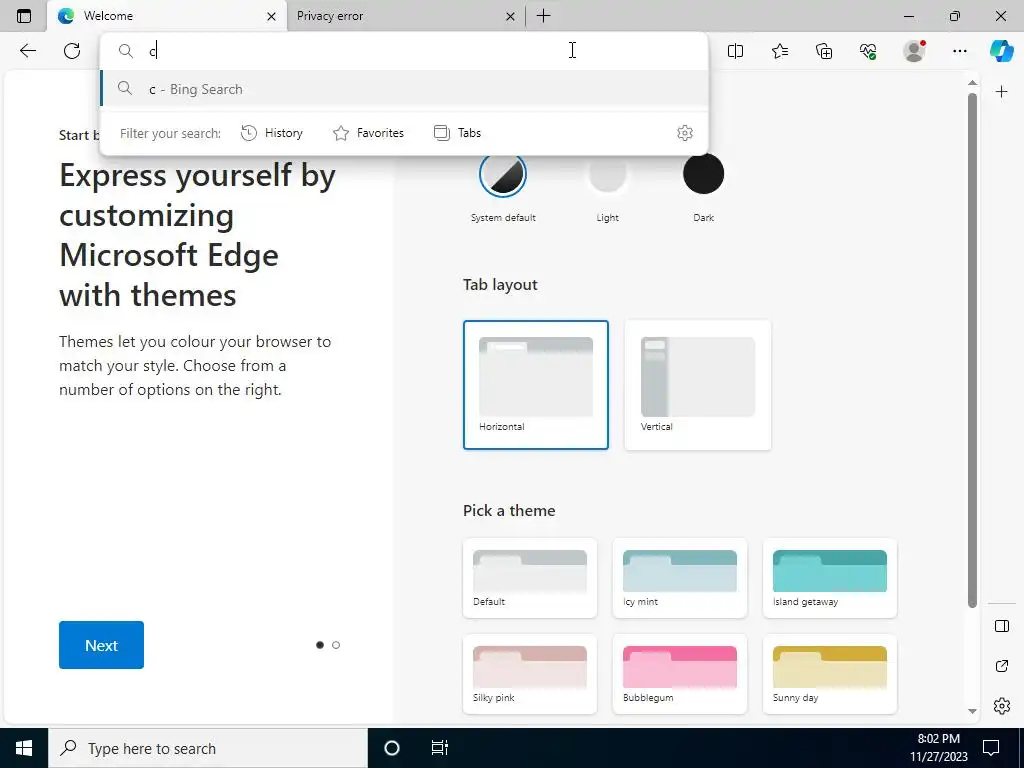Click the second page indicator dot
The width and height of the screenshot is (1024, 768).
coord(336,645)
